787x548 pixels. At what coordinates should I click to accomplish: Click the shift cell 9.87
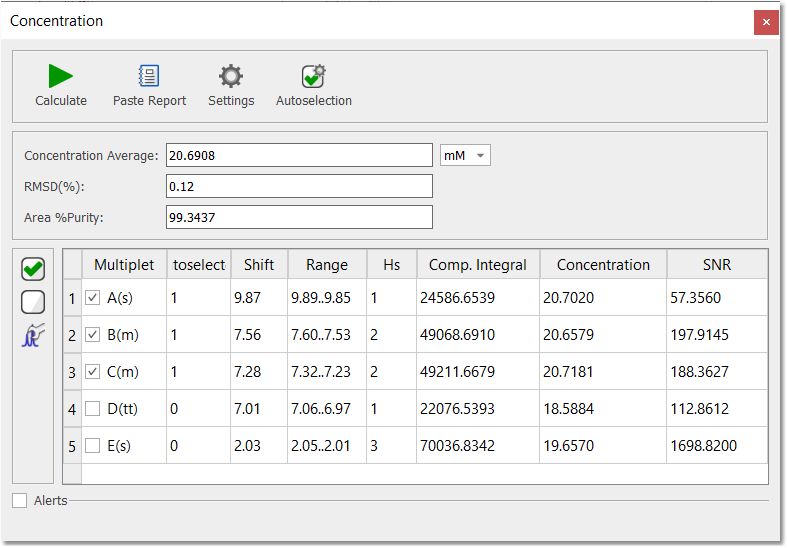coord(259,298)
